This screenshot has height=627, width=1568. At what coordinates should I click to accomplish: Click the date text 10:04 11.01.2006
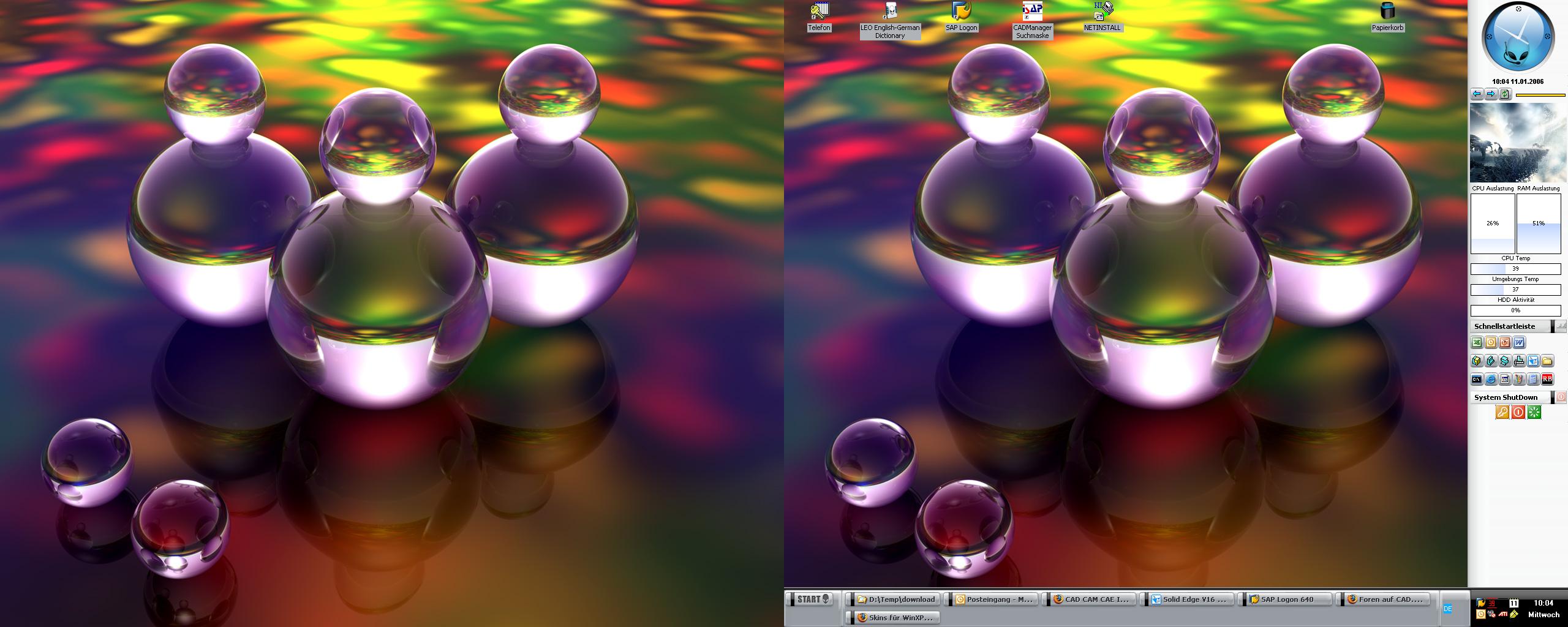coord(1518,81)
